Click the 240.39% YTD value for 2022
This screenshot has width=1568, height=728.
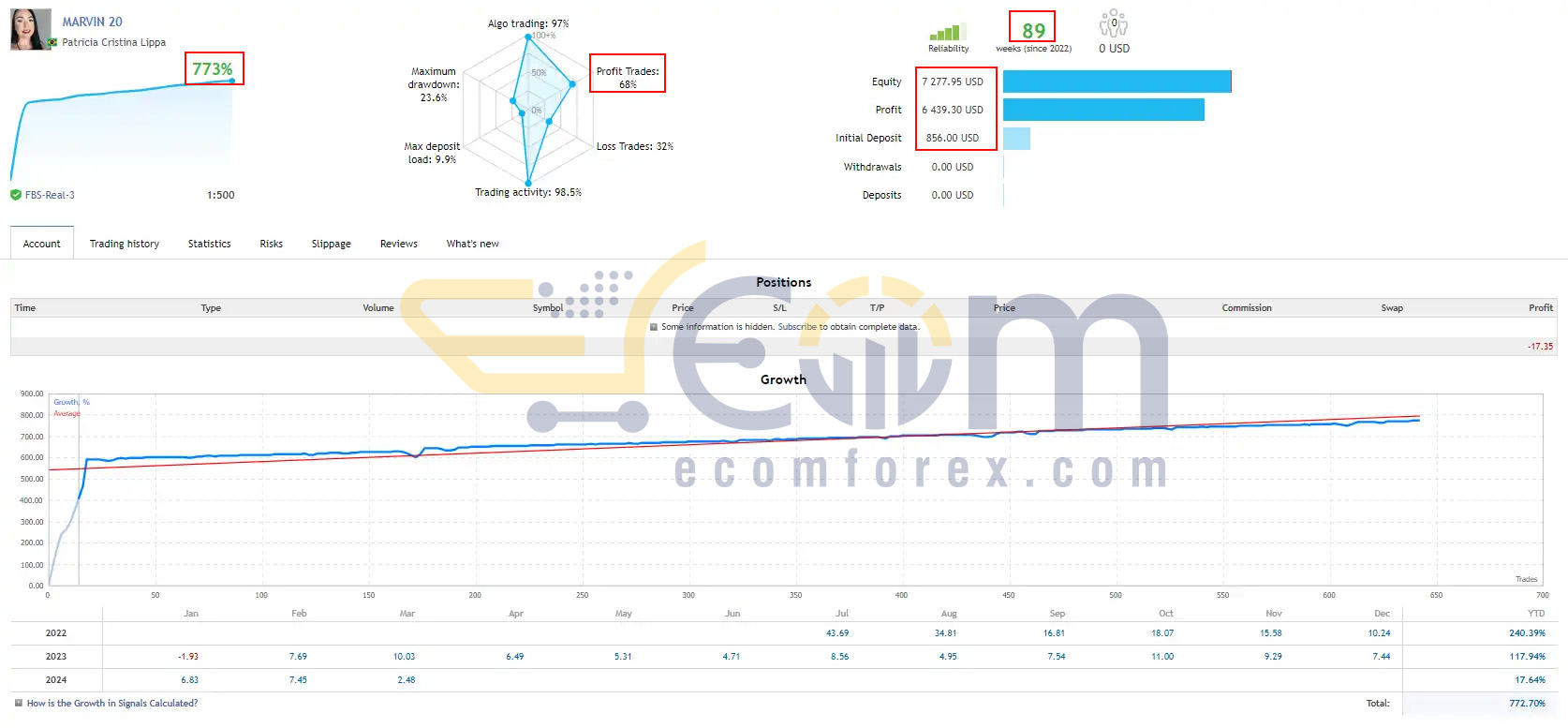[1527, 633]
